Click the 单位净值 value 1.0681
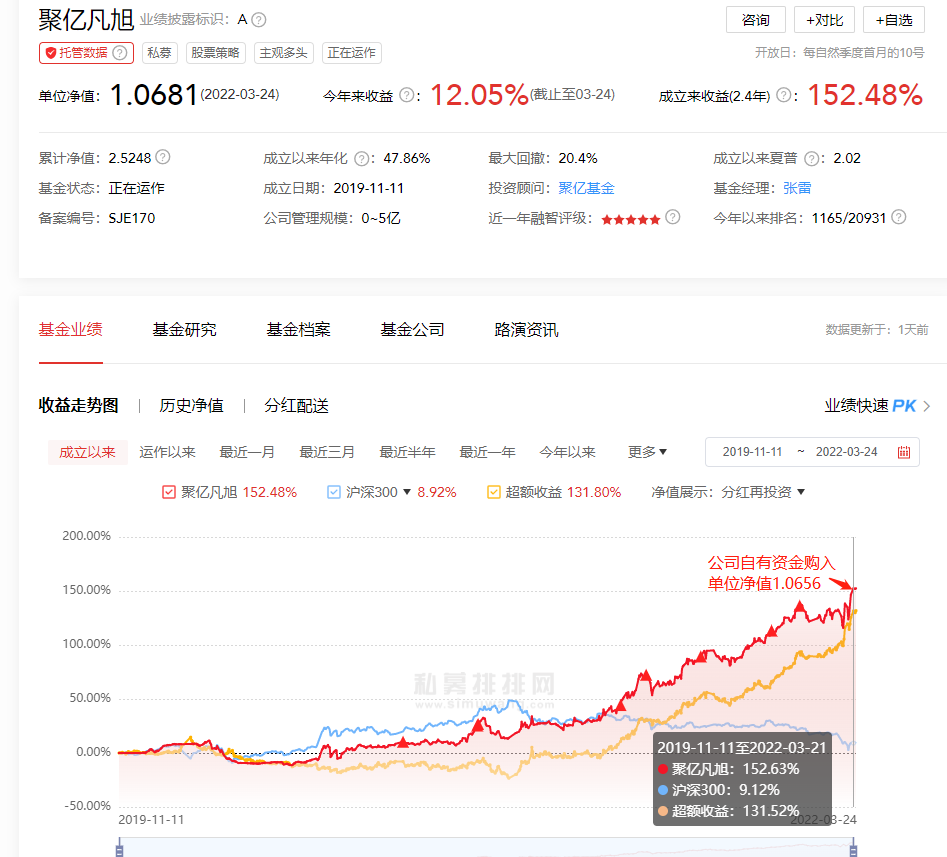This screenshot has width=947, height=857. [153, 95]
